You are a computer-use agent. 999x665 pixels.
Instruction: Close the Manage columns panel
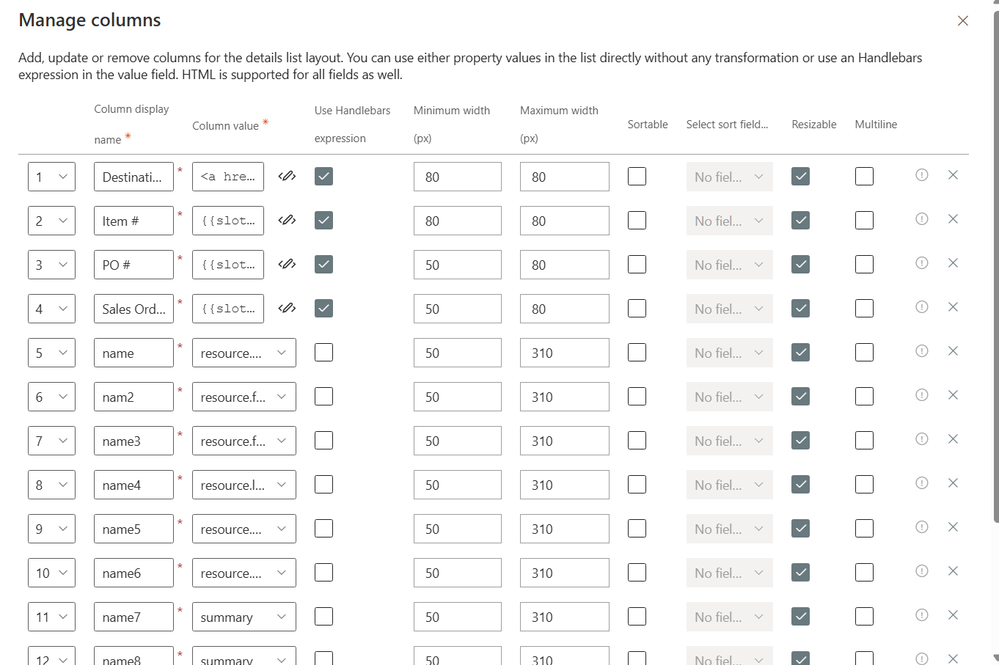[x=963, y=21]
